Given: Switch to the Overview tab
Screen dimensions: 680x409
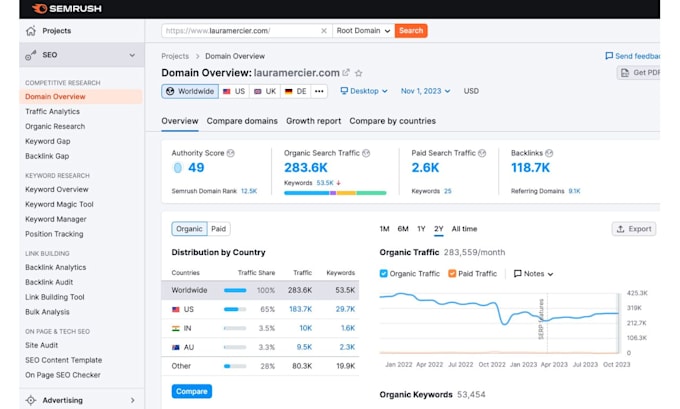Looking at the screenshot, I should pyautogui.click(x=180, y=121).
